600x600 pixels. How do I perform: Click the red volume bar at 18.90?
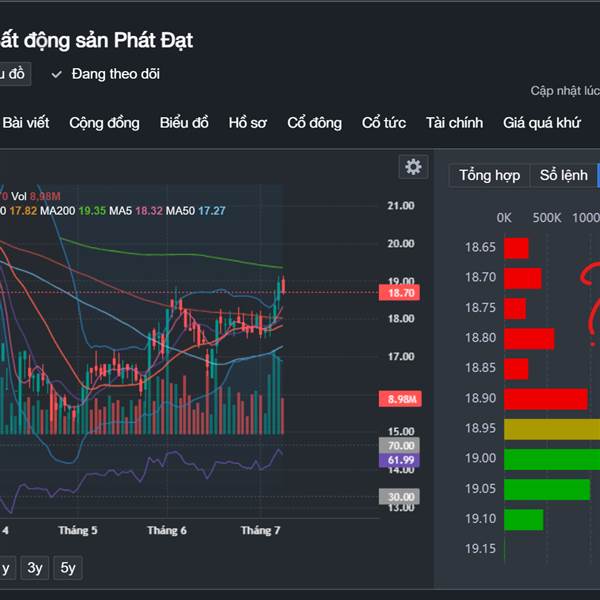(x=546, y=399)
